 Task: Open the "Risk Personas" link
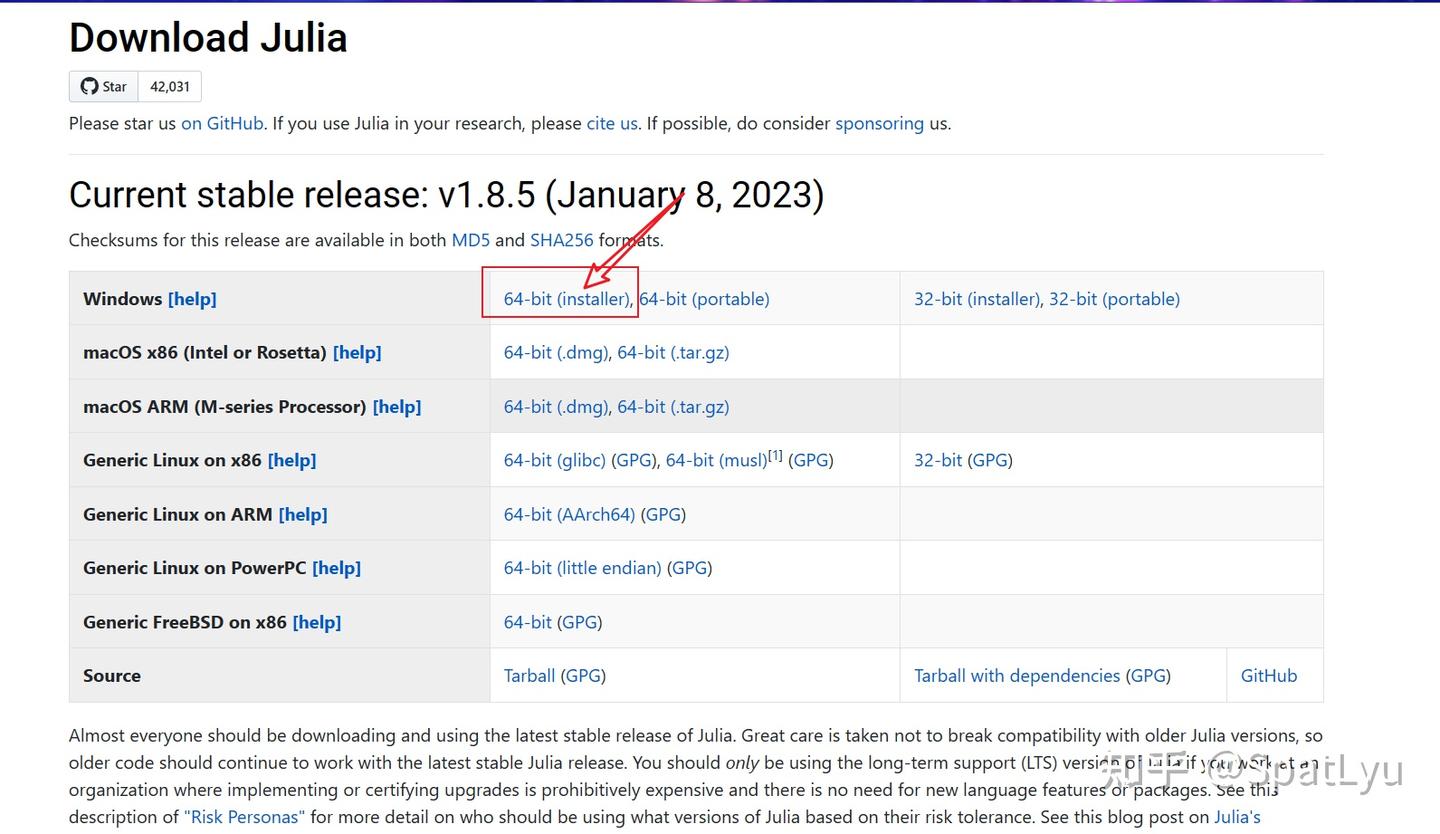[x=244, y=817]
